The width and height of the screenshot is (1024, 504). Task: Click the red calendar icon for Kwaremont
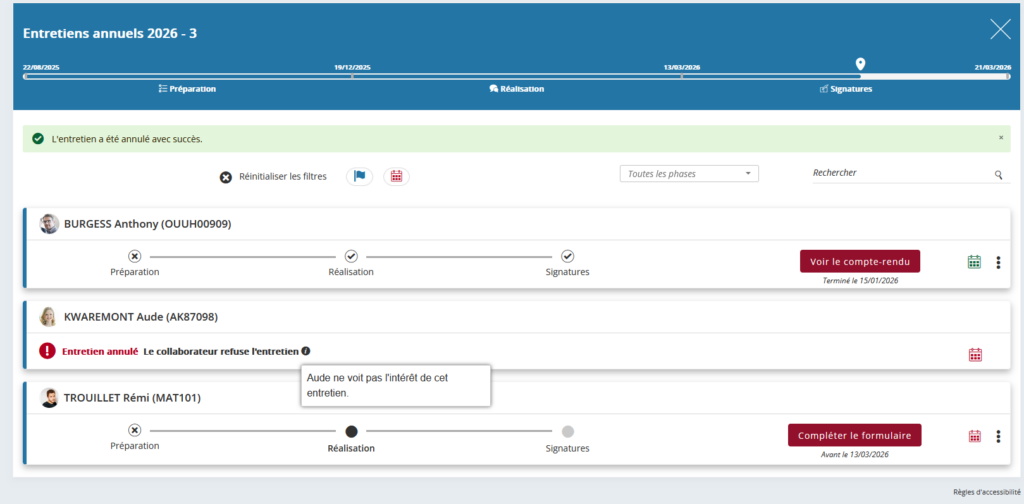click(x=975, y=354)
